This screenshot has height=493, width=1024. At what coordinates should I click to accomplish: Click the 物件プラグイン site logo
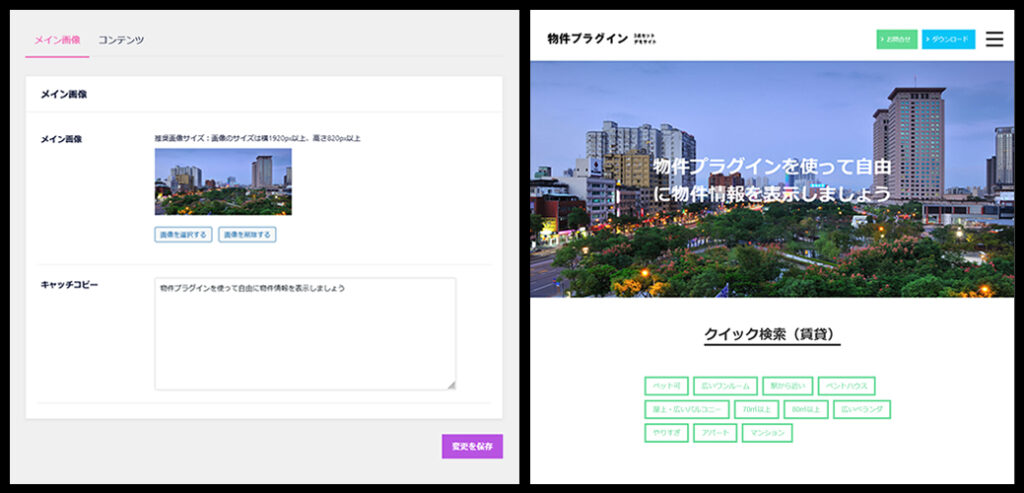pos(588,39)
